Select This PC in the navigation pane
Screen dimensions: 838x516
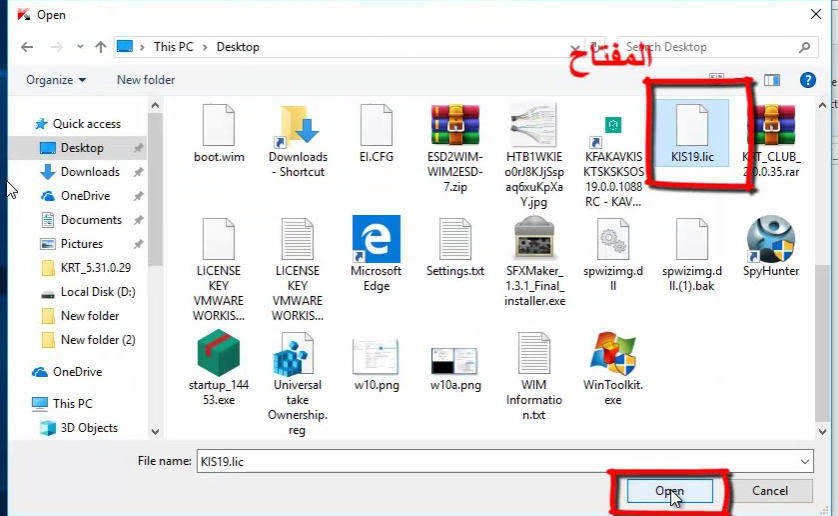point(72,404)
